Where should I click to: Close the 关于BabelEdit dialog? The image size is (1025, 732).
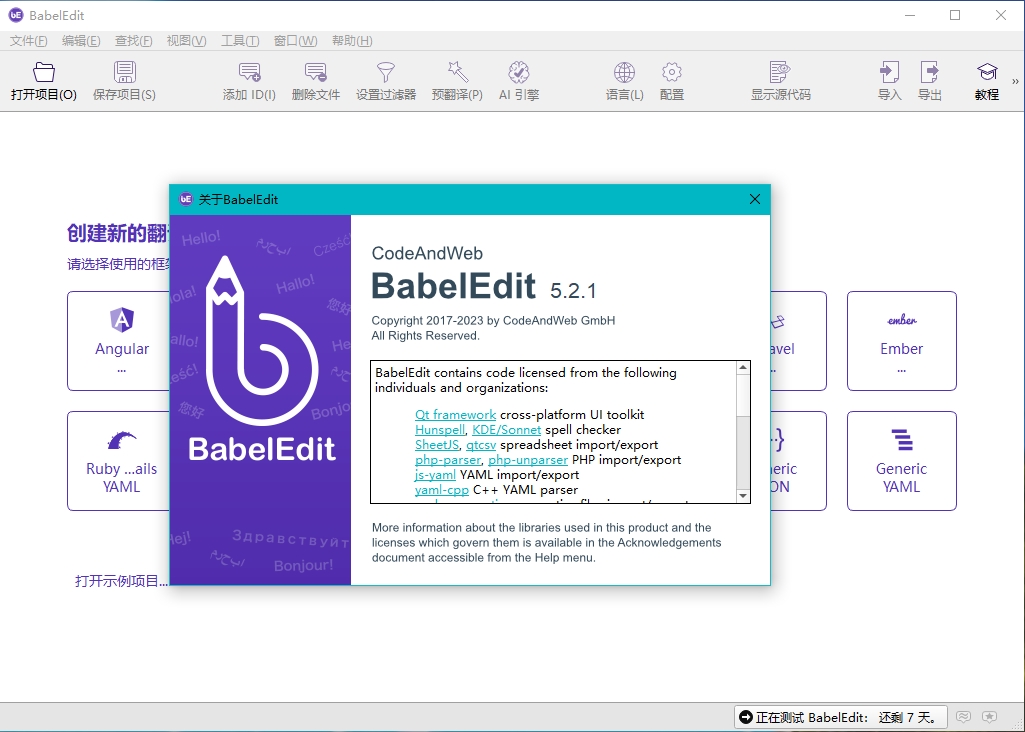click(754, 199)
